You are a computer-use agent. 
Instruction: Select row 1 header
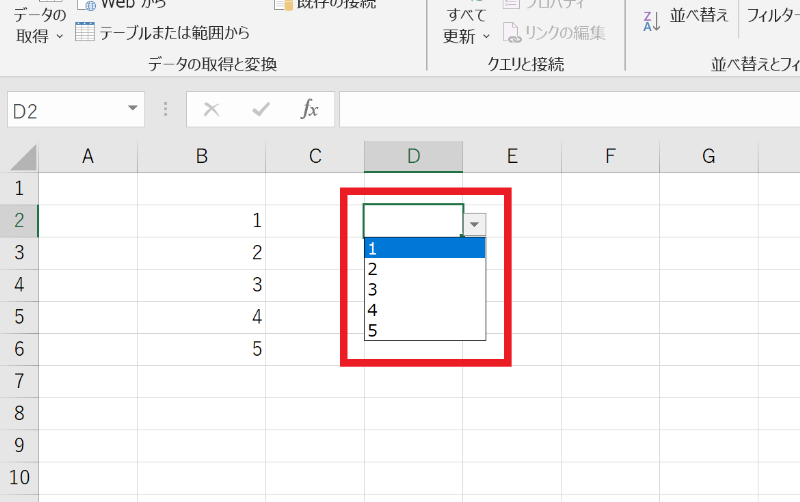pos(19,189)
